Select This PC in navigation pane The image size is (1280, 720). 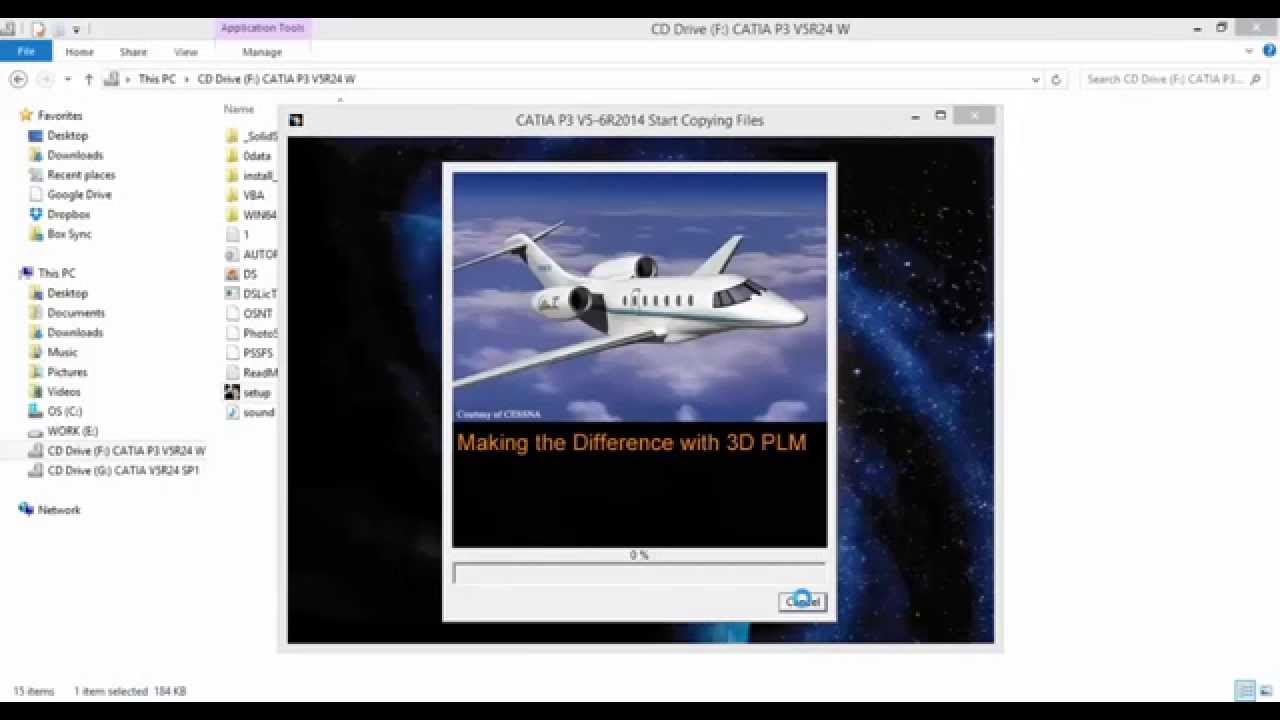coord(56,273)
